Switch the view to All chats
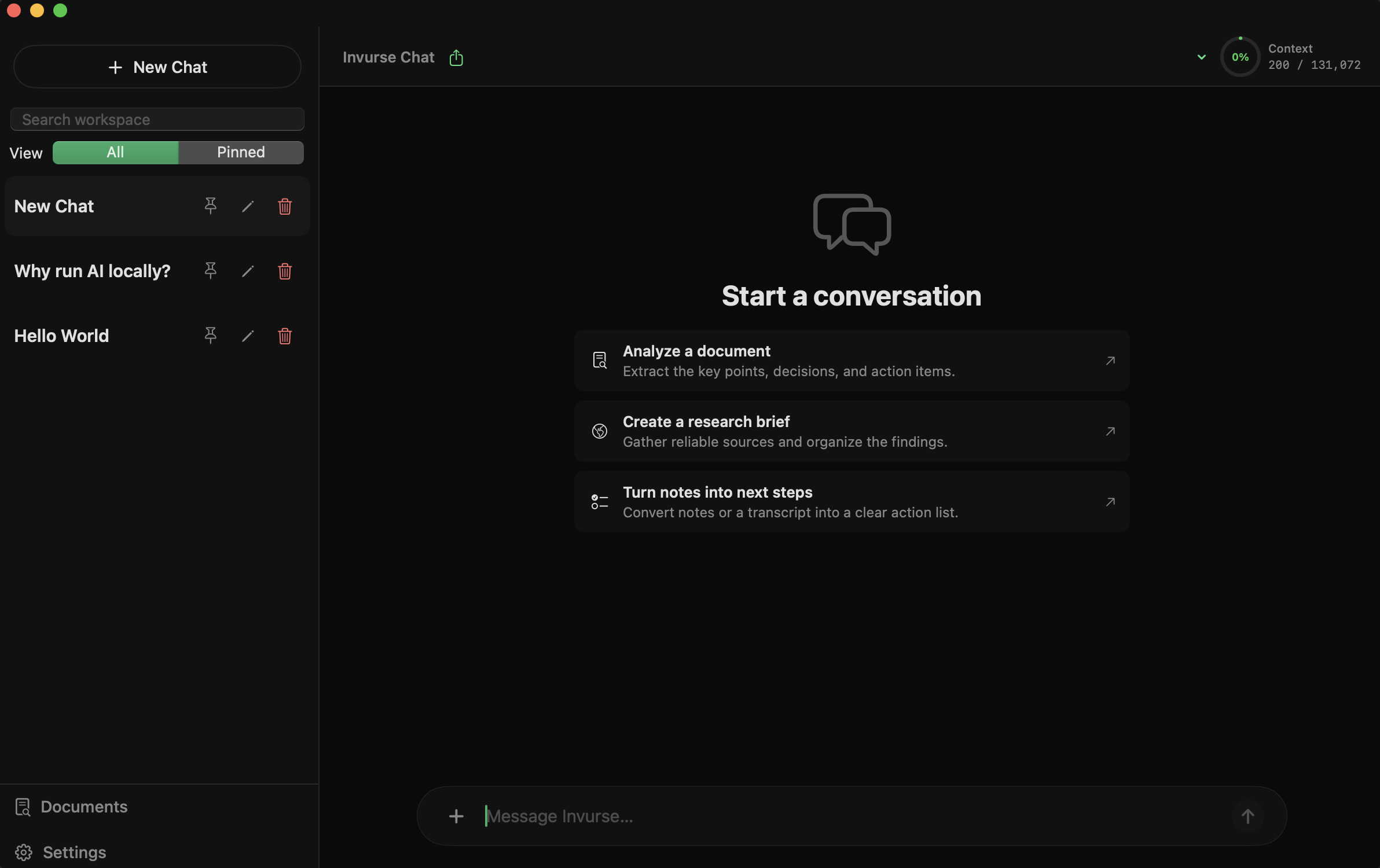Viewport: 1380px width, 868px height. pos(115,152)
